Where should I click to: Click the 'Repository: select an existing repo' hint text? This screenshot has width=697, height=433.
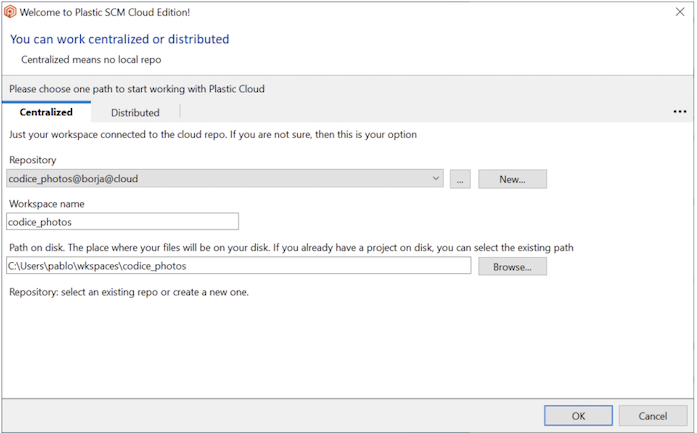tap(129, 292)
